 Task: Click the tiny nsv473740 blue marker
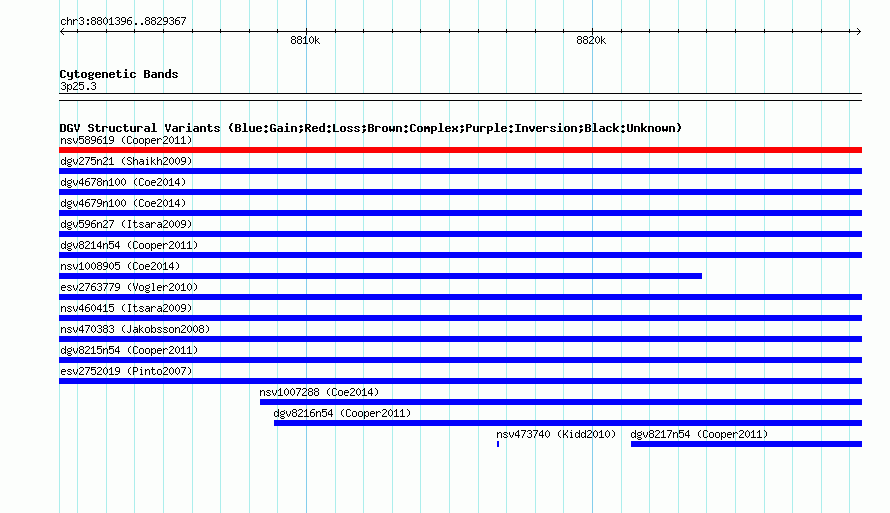[498, 444]
